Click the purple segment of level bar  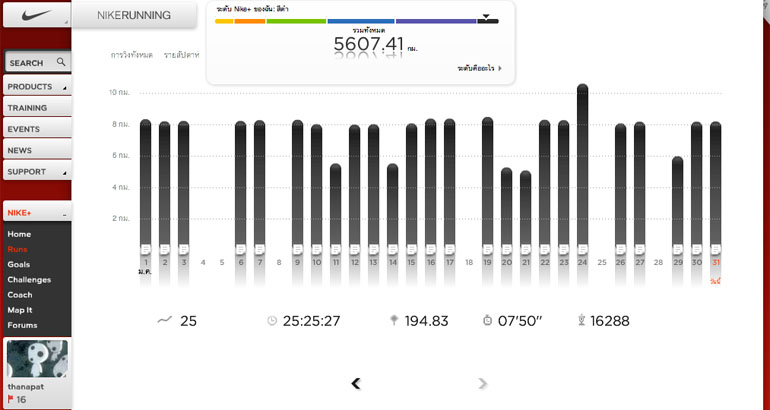coord(435,21)
